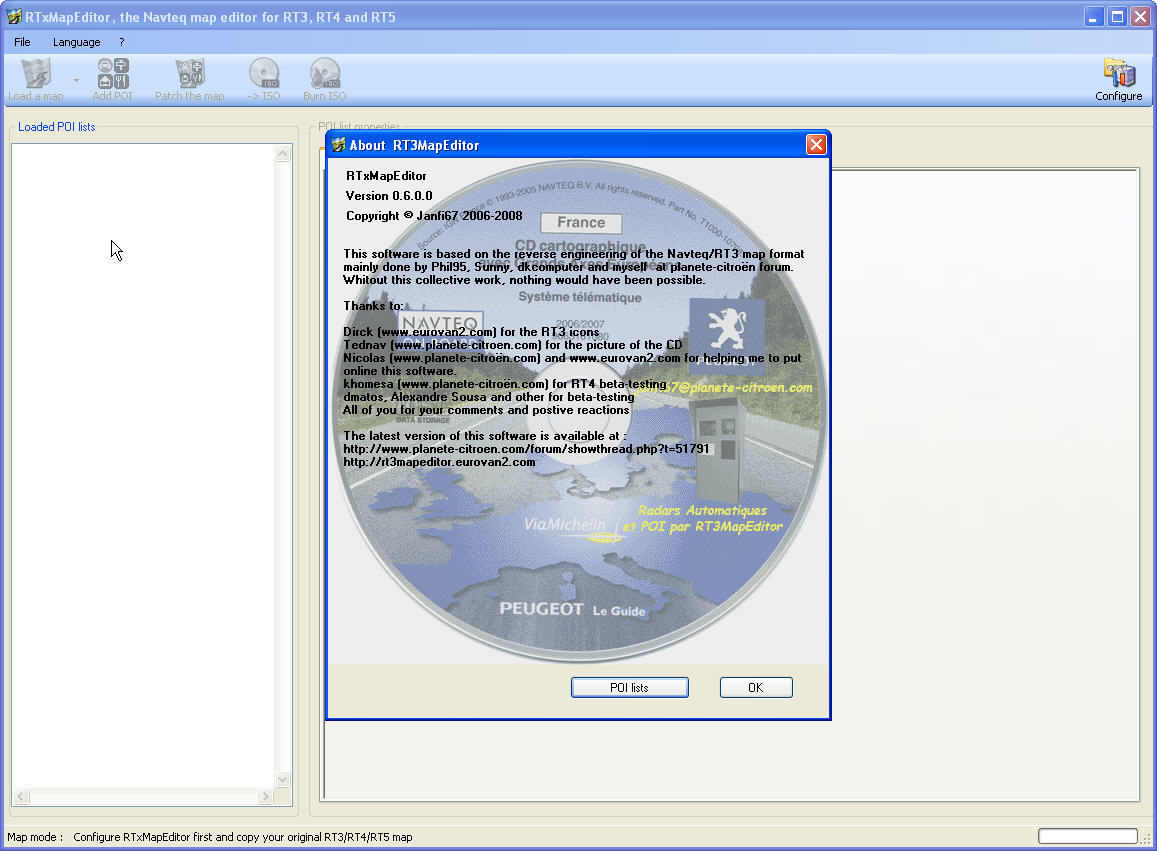Click the http://rt3mapeditor.eurovan2.com URL text
Viewport: 1157px width, 851px height.
439,462
